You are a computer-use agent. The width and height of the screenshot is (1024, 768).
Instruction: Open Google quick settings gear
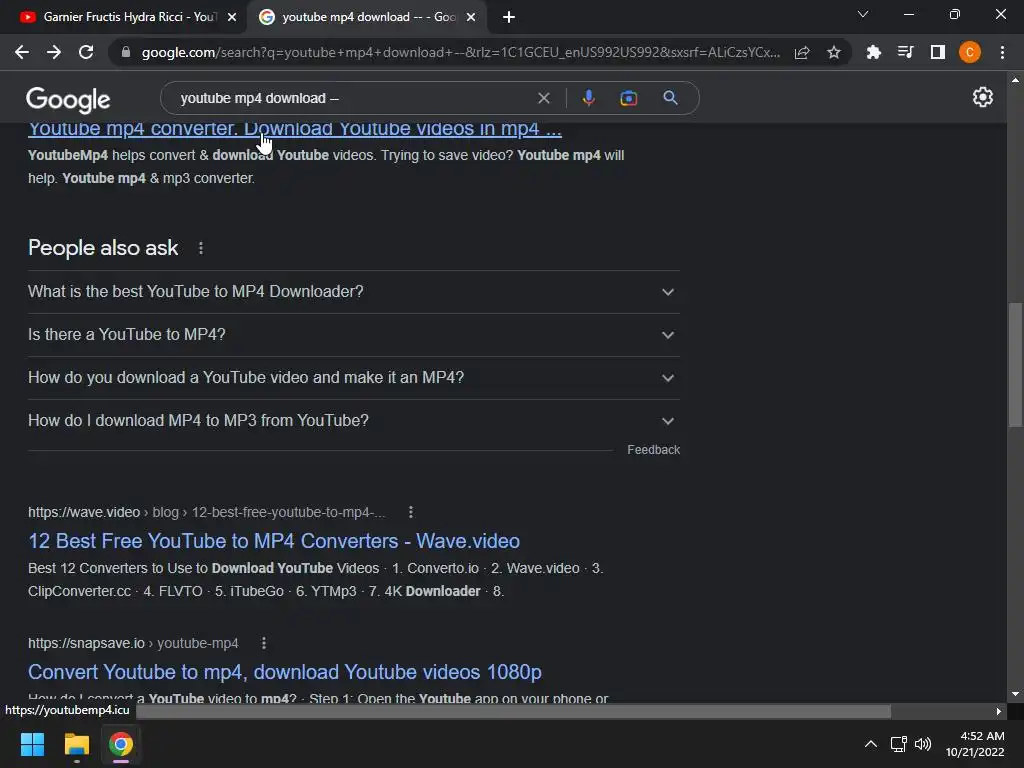point(983,97)
